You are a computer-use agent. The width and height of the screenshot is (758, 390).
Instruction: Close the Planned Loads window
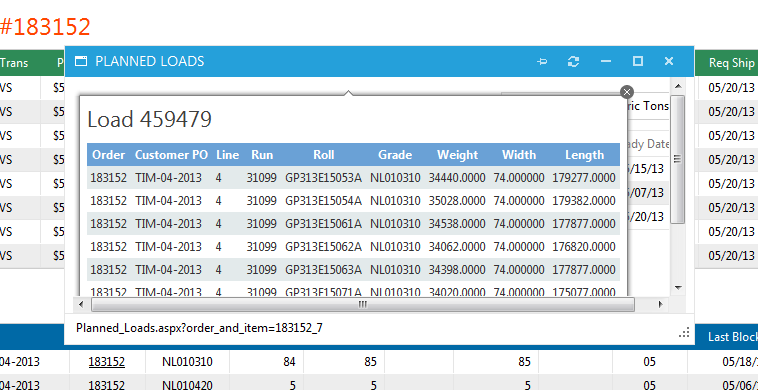[x=669, y=61]
